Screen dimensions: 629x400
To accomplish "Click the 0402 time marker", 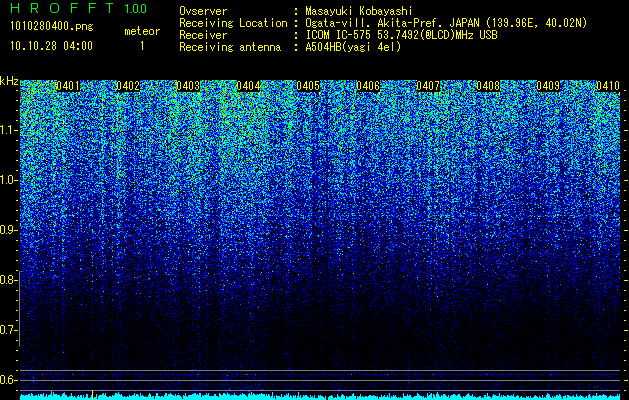I will (x=128, y=86).
